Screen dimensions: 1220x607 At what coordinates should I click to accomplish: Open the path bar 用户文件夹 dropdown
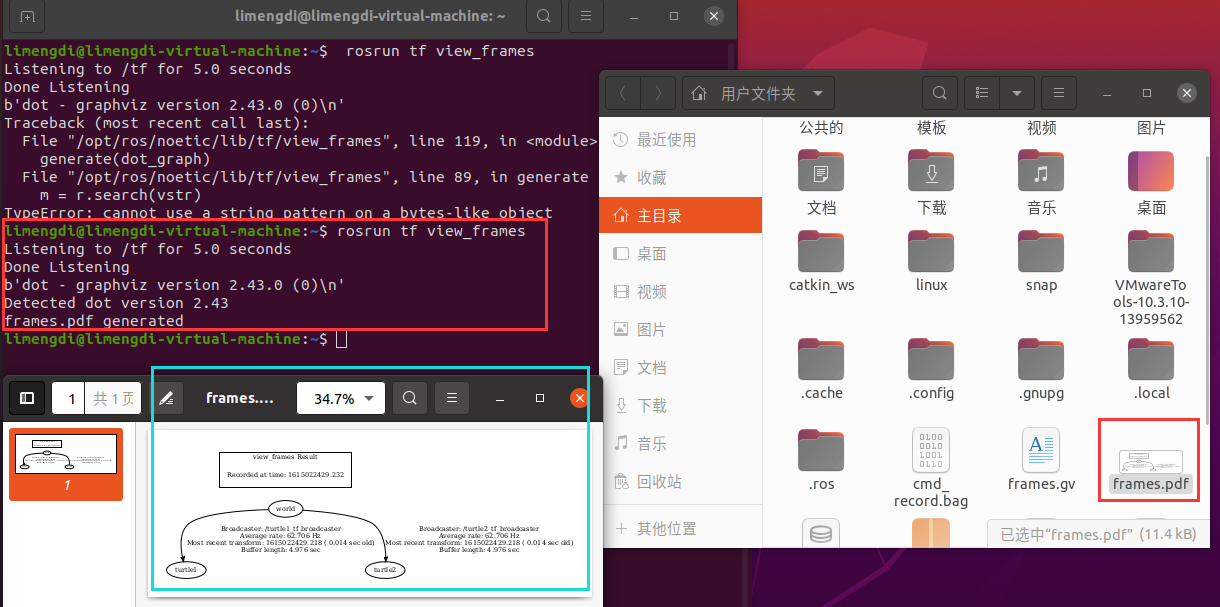pyautogui.click(x=758, y=92)
